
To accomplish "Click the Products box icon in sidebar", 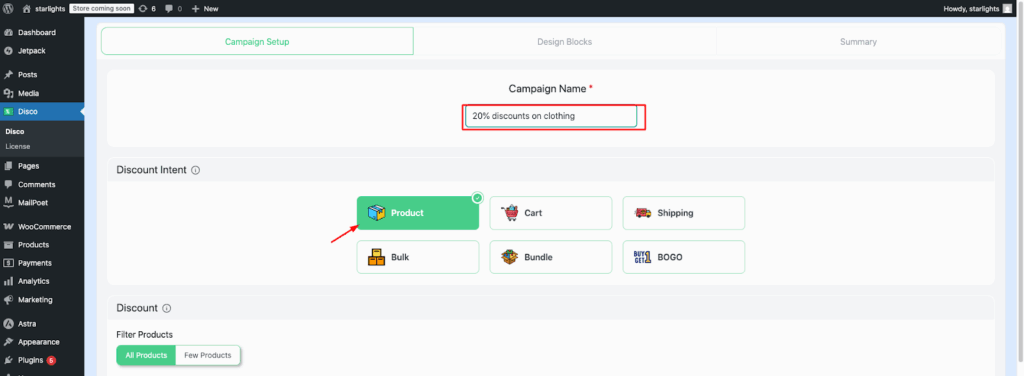I will [8, 245].
